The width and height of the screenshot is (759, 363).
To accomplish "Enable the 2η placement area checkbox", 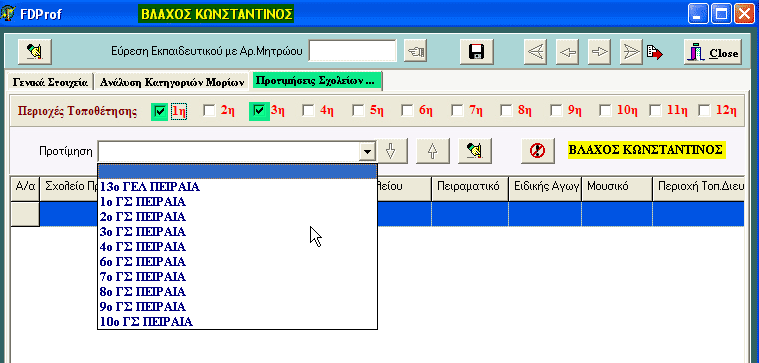I will [209, 111].
